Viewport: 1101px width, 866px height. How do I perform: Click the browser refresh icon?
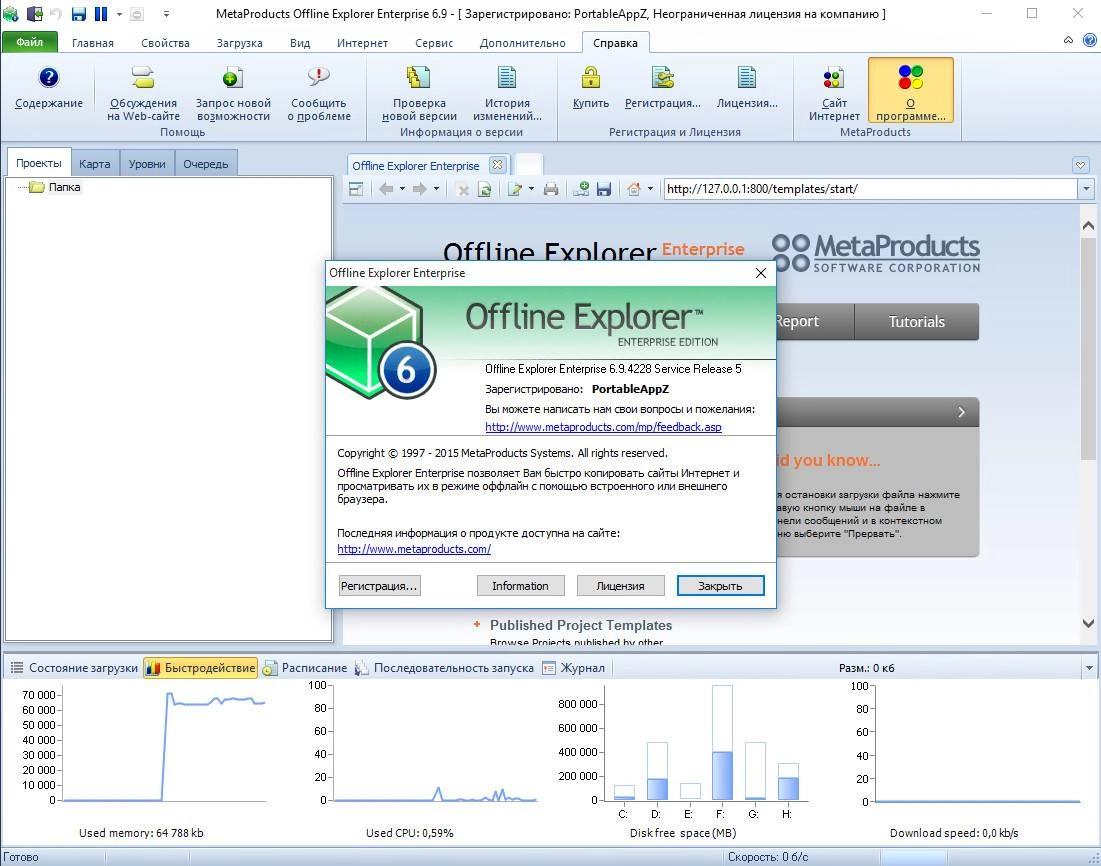coord(484,190)
